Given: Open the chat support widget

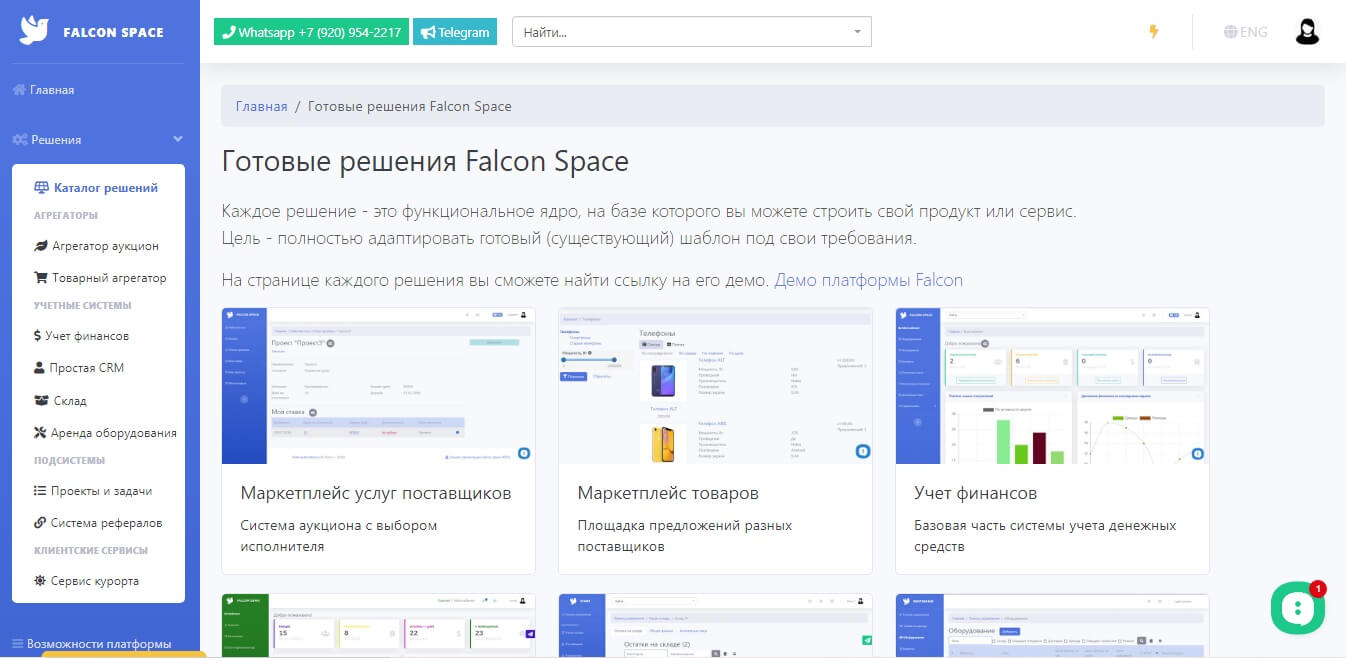Looking at the screenshot, I should [x=1297, y=608].
